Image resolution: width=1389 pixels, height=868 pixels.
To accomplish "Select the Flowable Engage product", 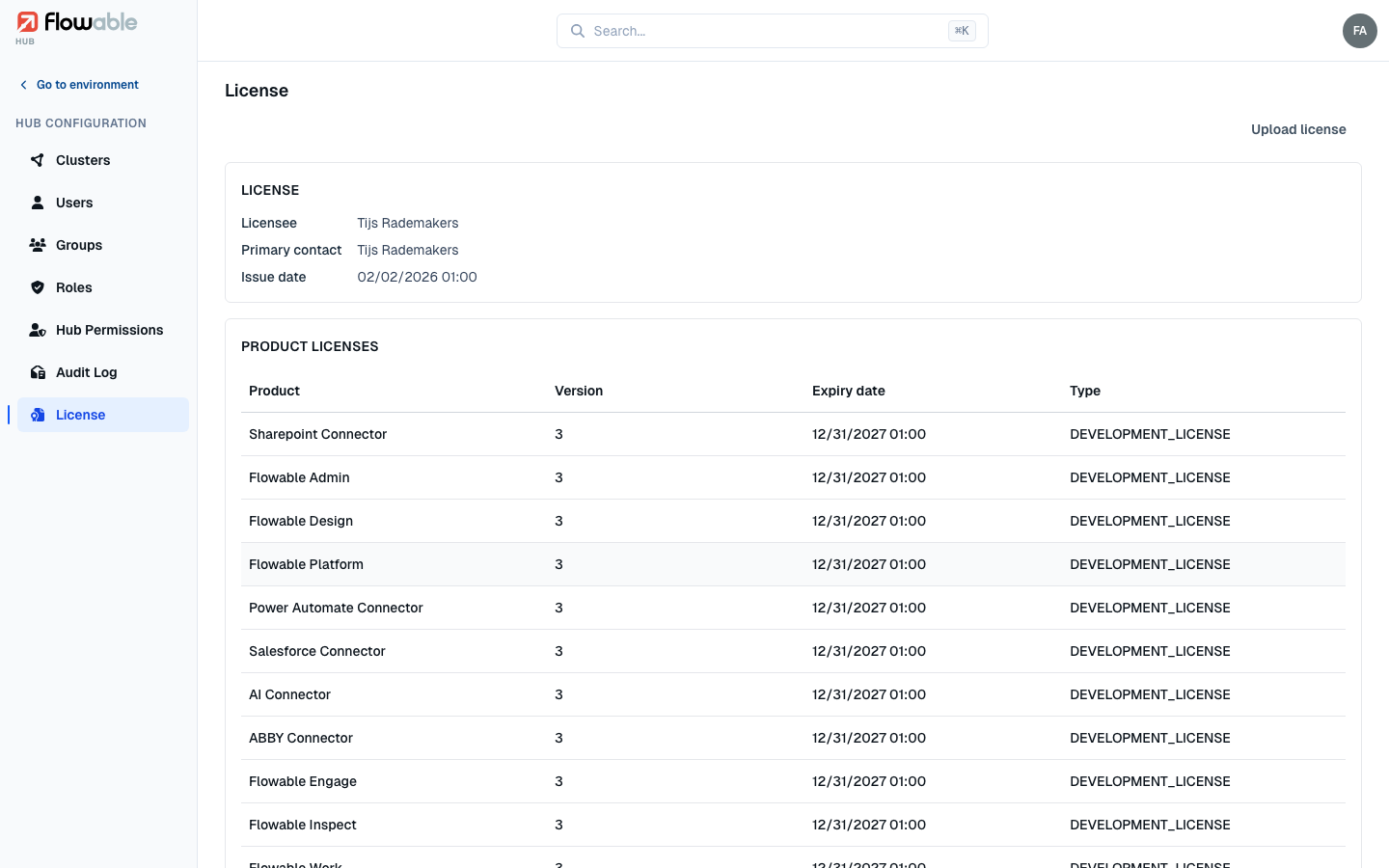I will (793, 781).
